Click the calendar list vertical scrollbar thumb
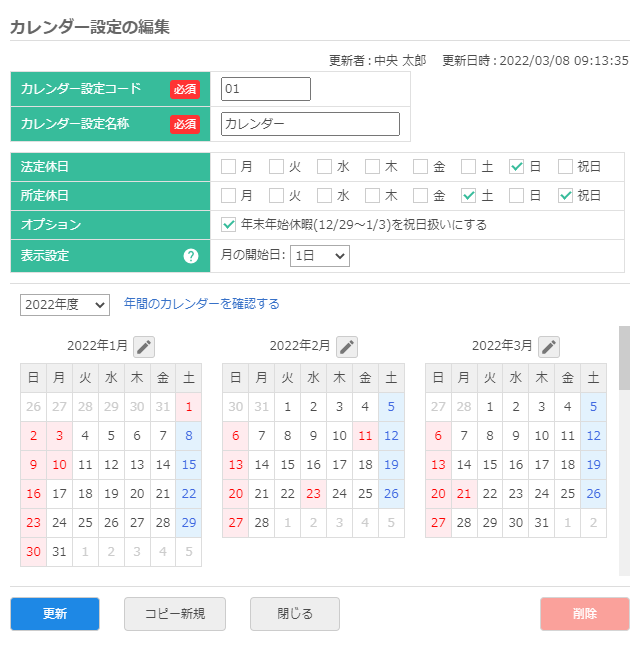 624,358
